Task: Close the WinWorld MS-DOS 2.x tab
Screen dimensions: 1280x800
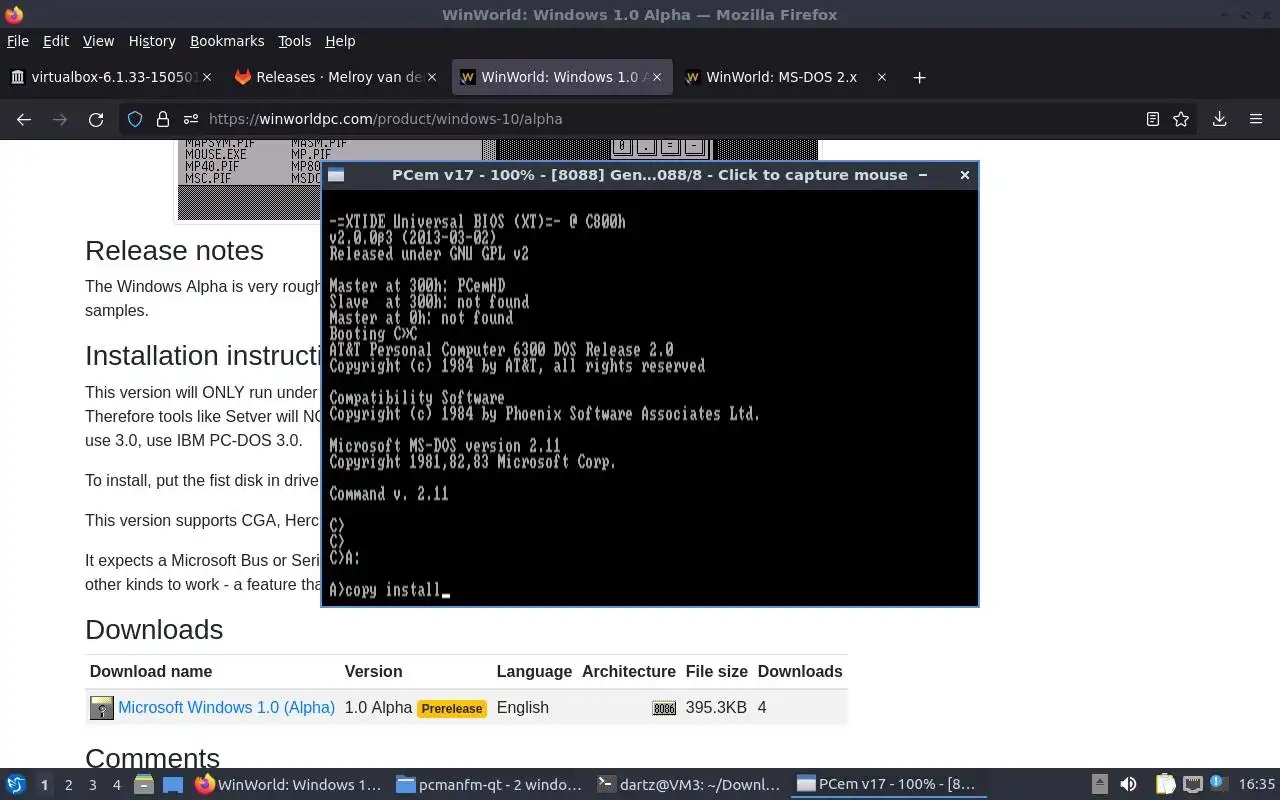Action: click(x=881, y=77)
